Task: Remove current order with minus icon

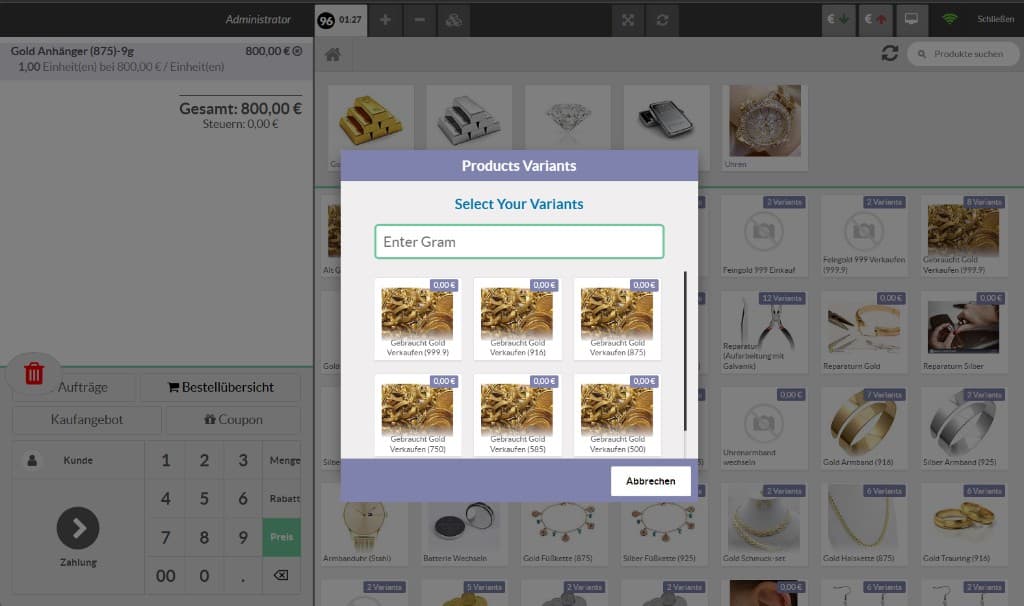Action: (x=419, y=20)
